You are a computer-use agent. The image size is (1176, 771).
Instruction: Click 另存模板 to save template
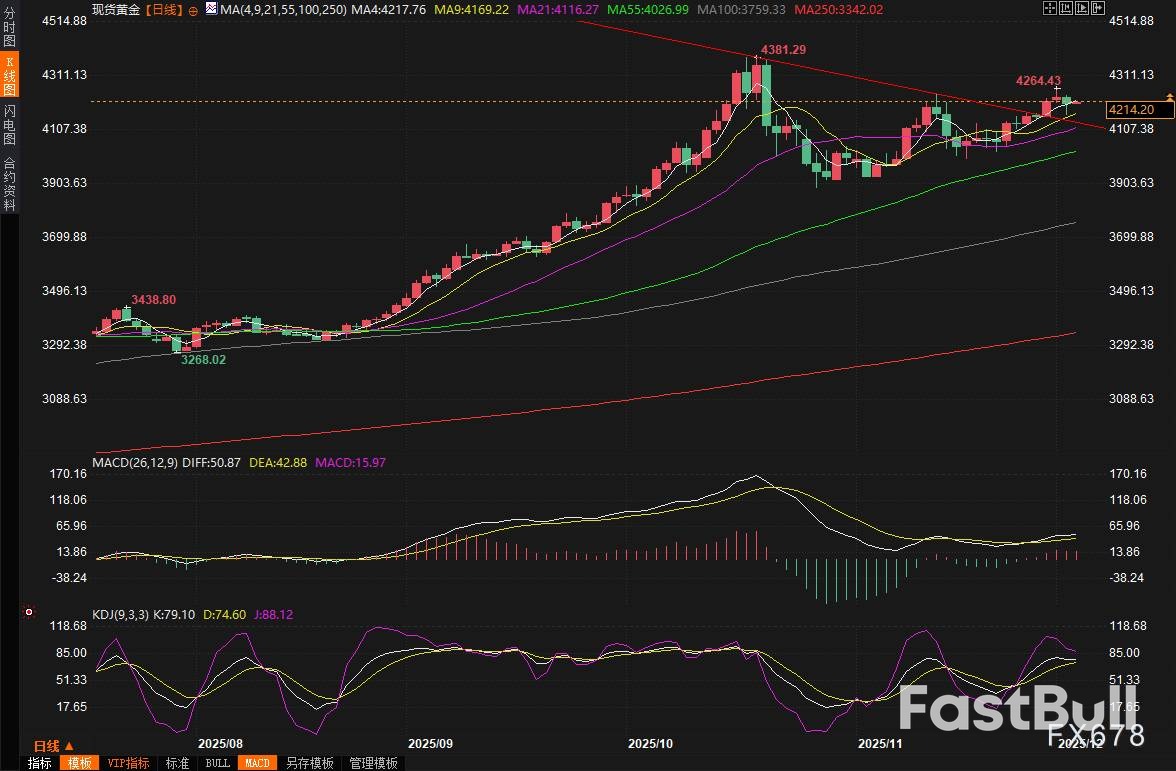pos(309,763)
